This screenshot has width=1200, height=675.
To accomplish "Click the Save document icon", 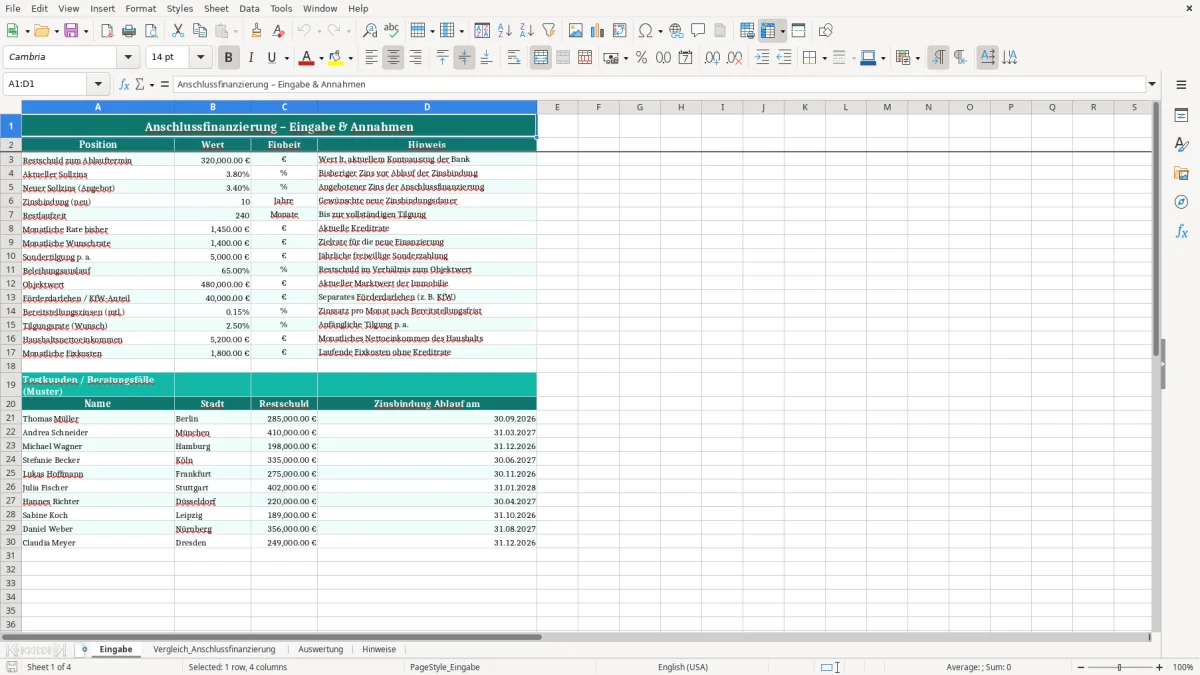I will tap(71, 31).
